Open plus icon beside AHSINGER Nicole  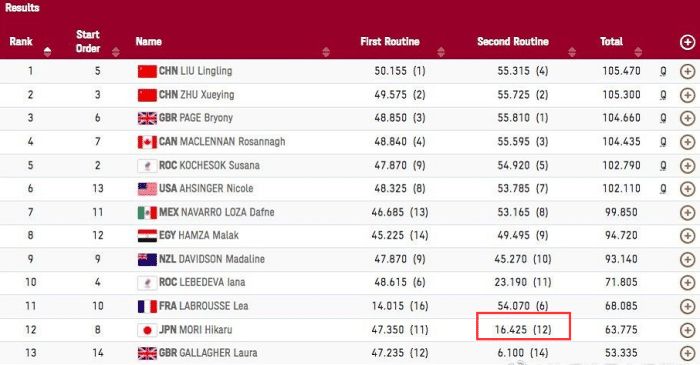click(x=688, y=189)
